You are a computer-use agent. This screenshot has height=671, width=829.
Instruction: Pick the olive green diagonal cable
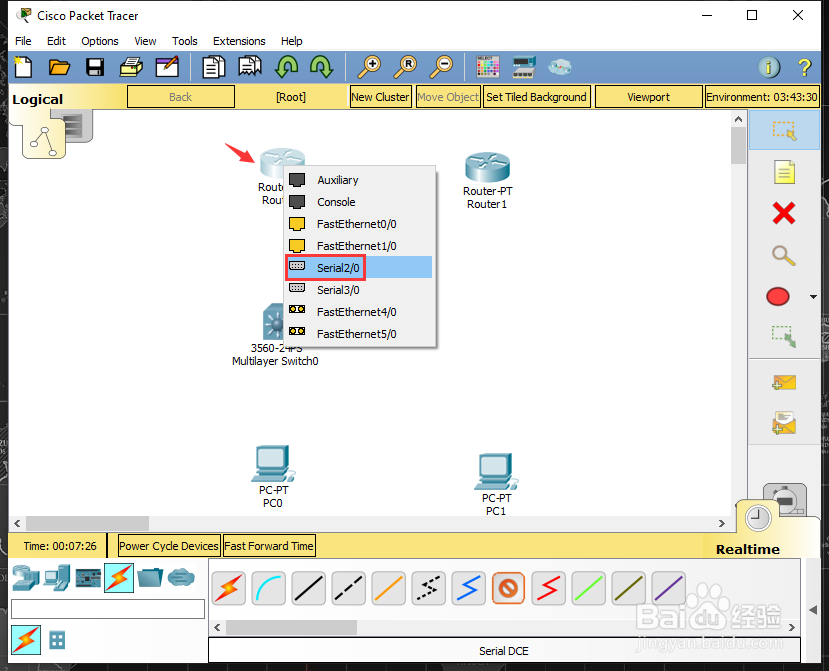(629, 588)
